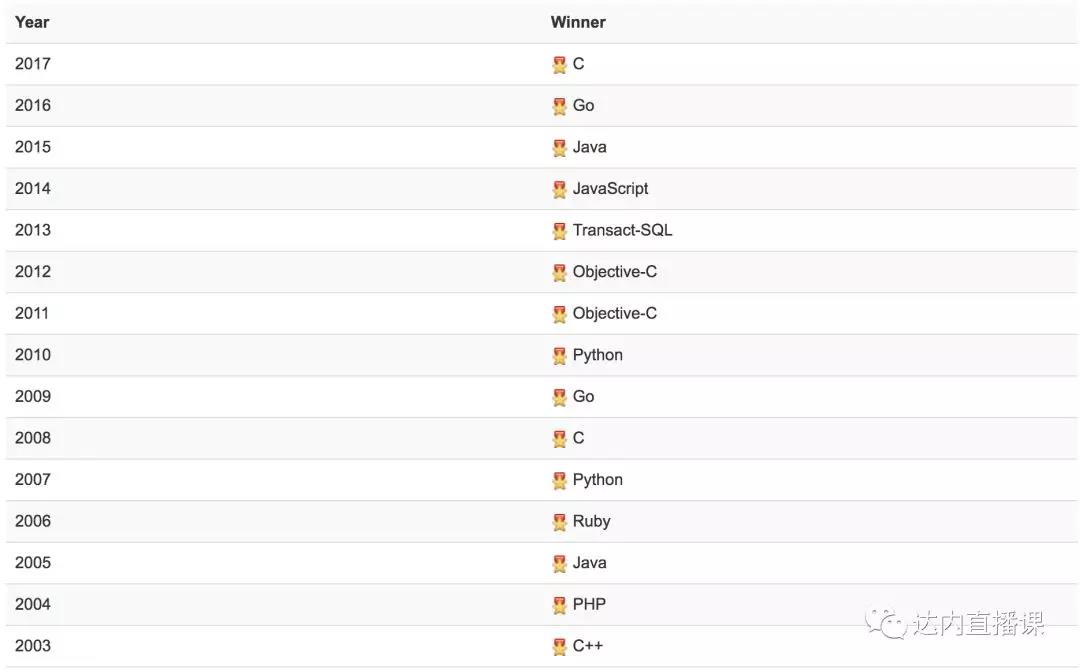Click the medal icon in the 2009 Go row
Viewport: 1080px width, 671px height.
tap(559, 398)
